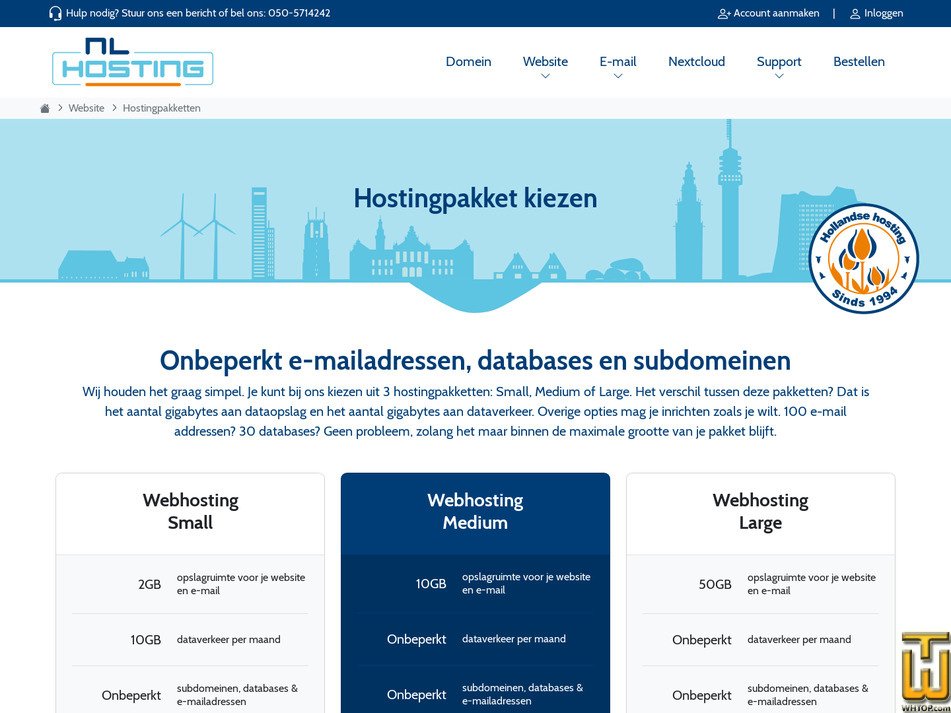Click Onbeperkt dataverkeer value in Large card
This screenshot has width=951, height=713.
pyautogui.click(x=702, y=640)
